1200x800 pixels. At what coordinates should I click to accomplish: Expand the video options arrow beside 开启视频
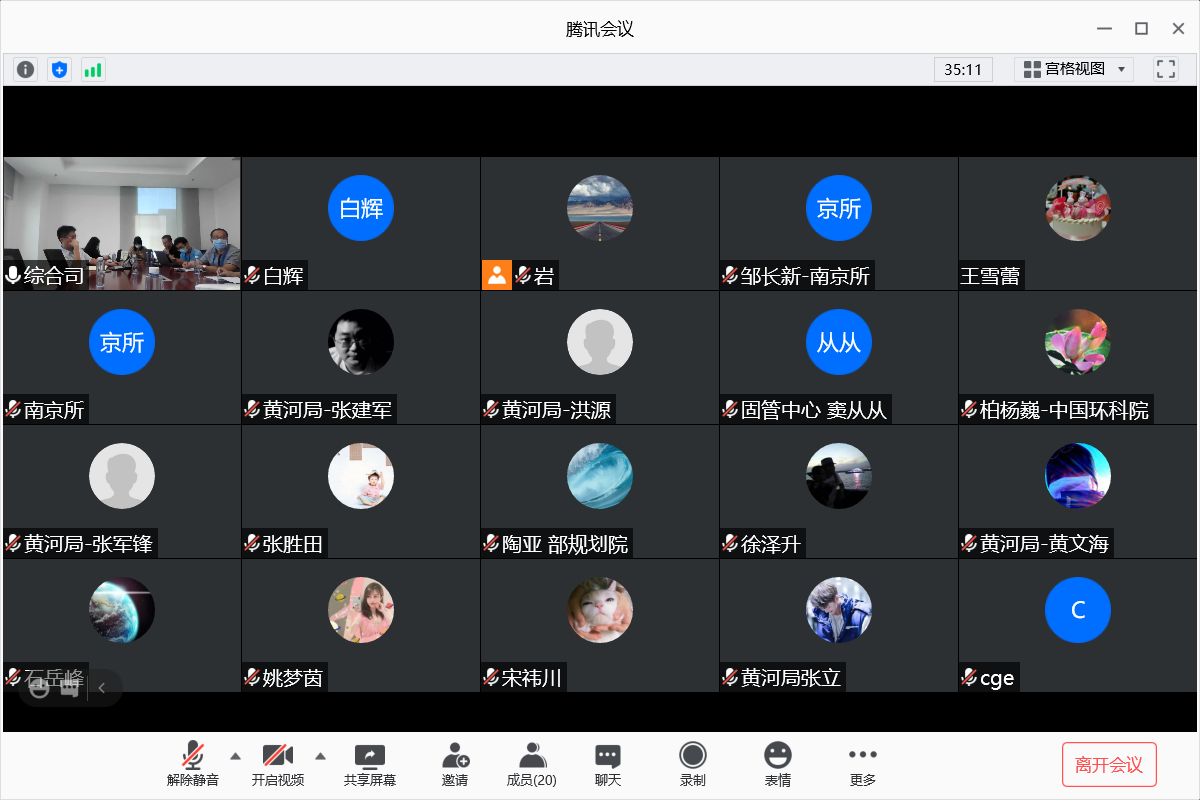tap(321, 755)
